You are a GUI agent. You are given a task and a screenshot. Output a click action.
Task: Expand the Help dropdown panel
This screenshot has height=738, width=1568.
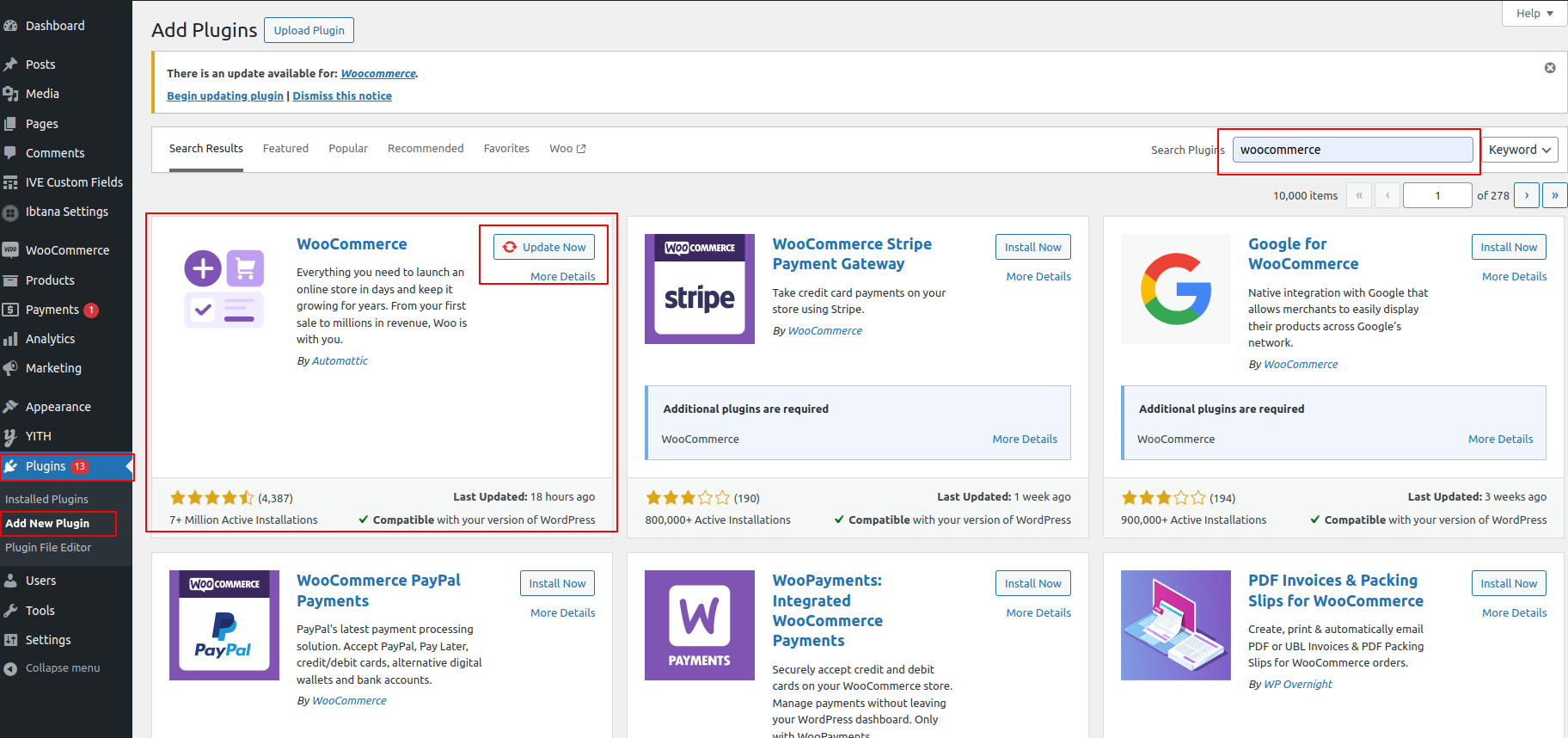[x=1534, y=13]
